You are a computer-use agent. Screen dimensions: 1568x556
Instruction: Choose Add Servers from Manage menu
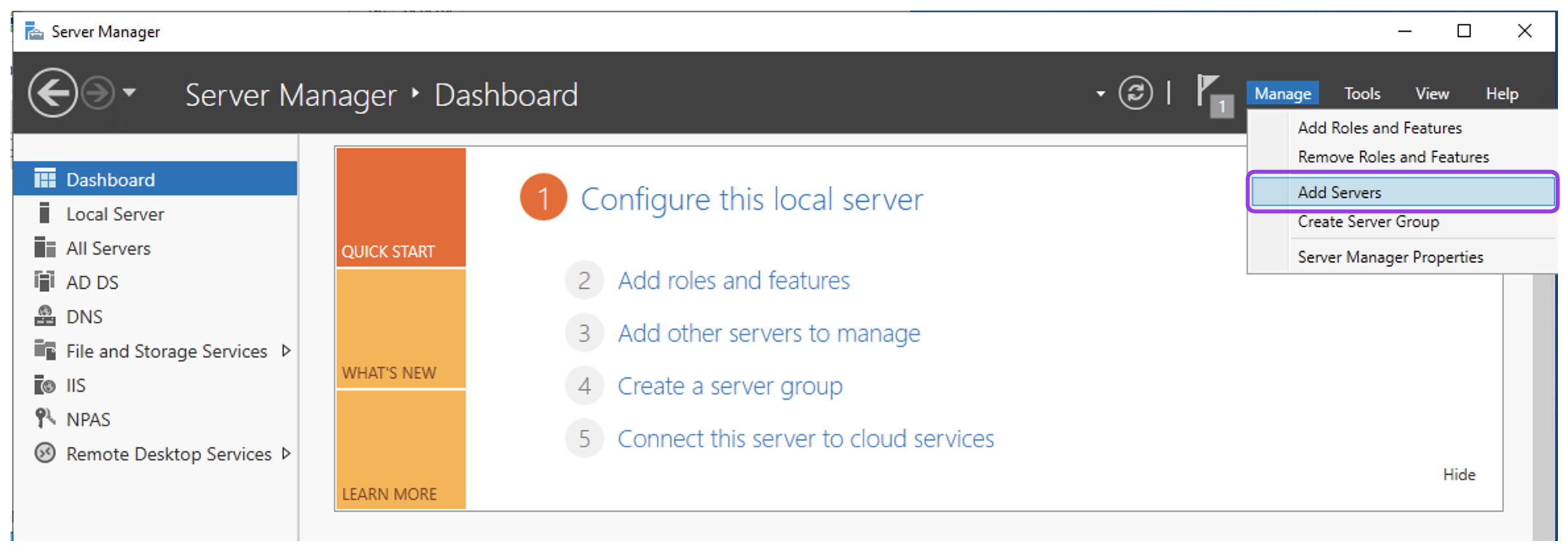tap(1402, 192)
